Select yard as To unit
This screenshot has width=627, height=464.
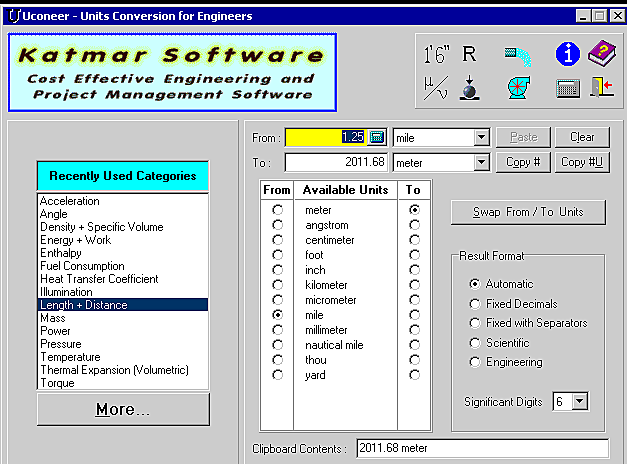415,375
